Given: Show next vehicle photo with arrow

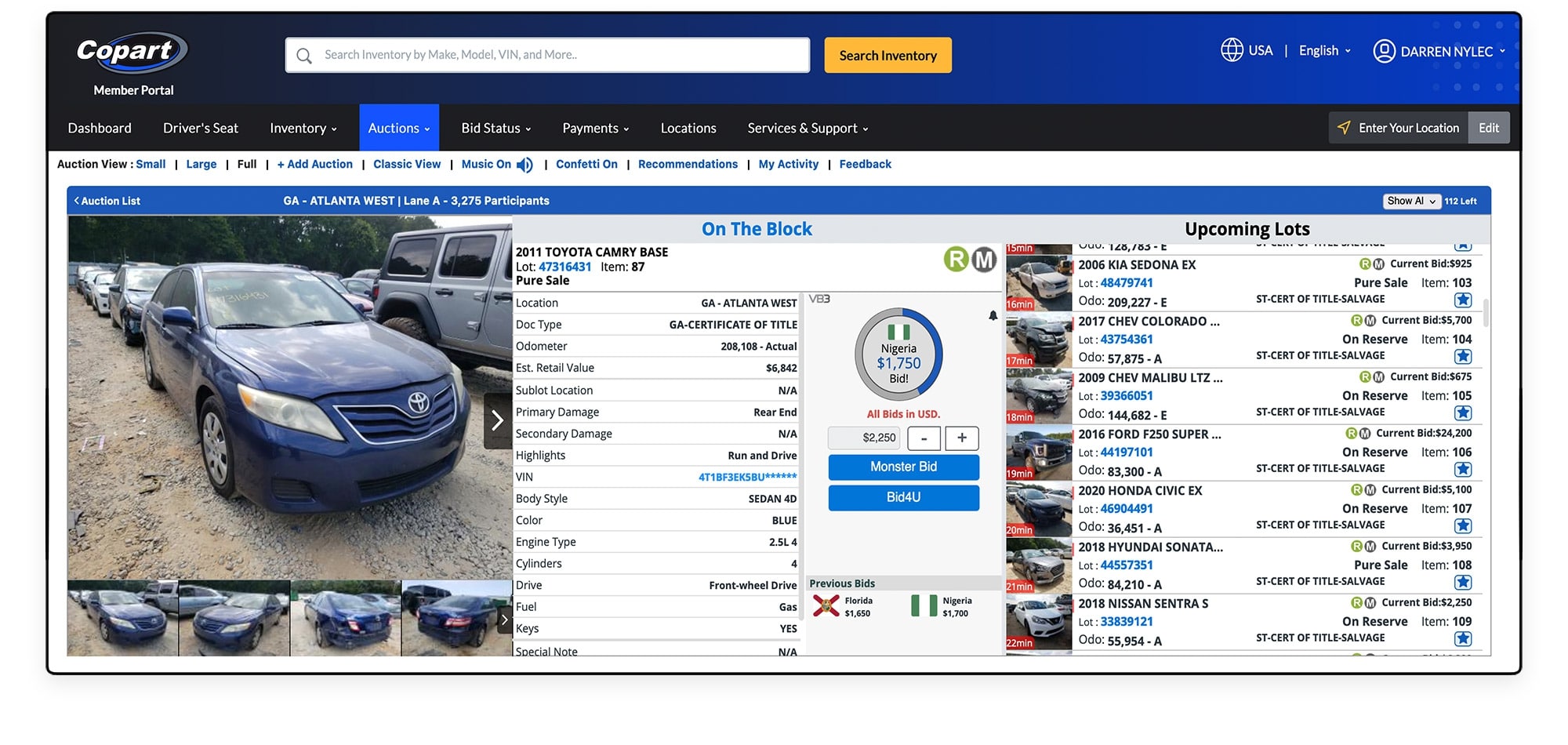Looking at the screenshot, I should [x=497, y=421].
